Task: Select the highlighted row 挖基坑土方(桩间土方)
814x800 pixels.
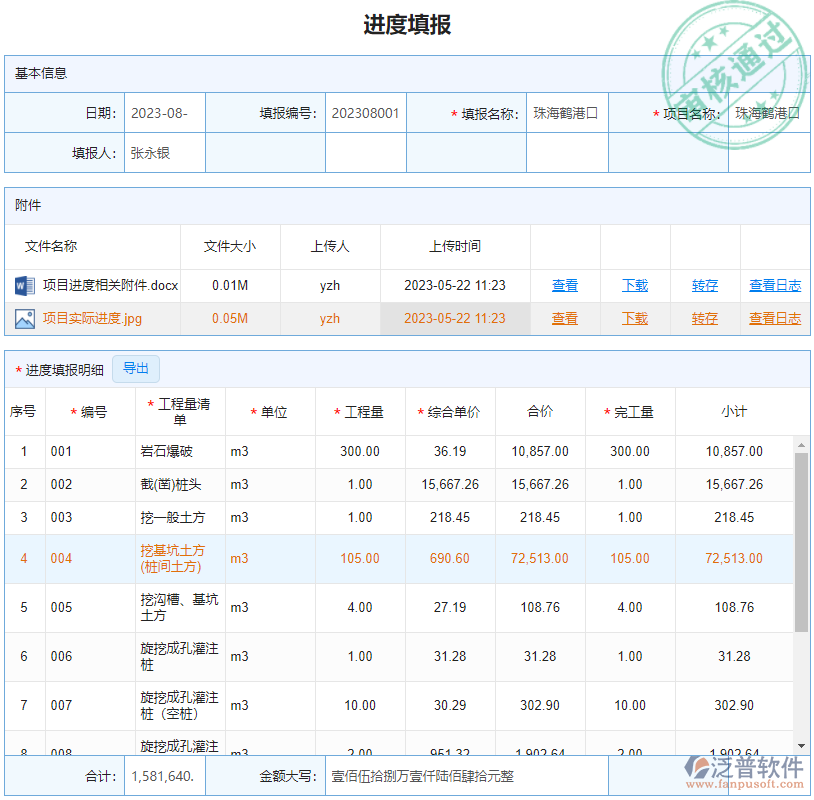Action: point(400,559)
